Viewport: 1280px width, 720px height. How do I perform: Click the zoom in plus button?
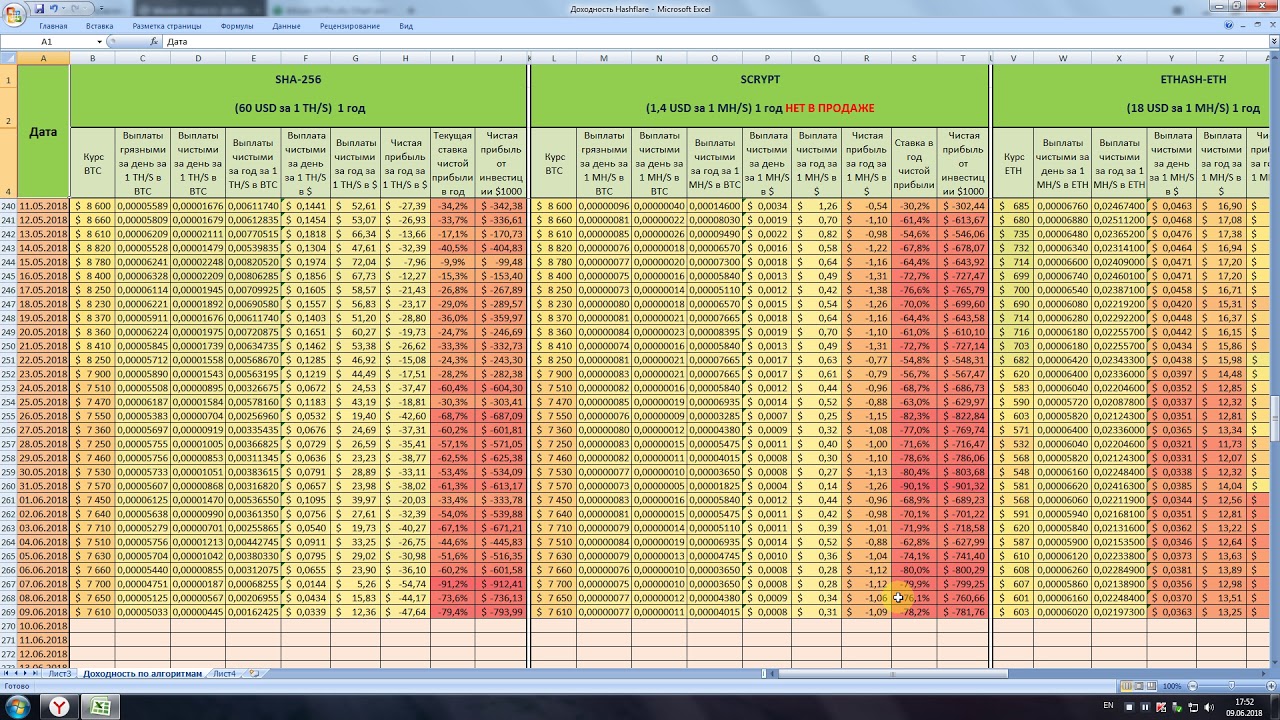point(1271,686)
